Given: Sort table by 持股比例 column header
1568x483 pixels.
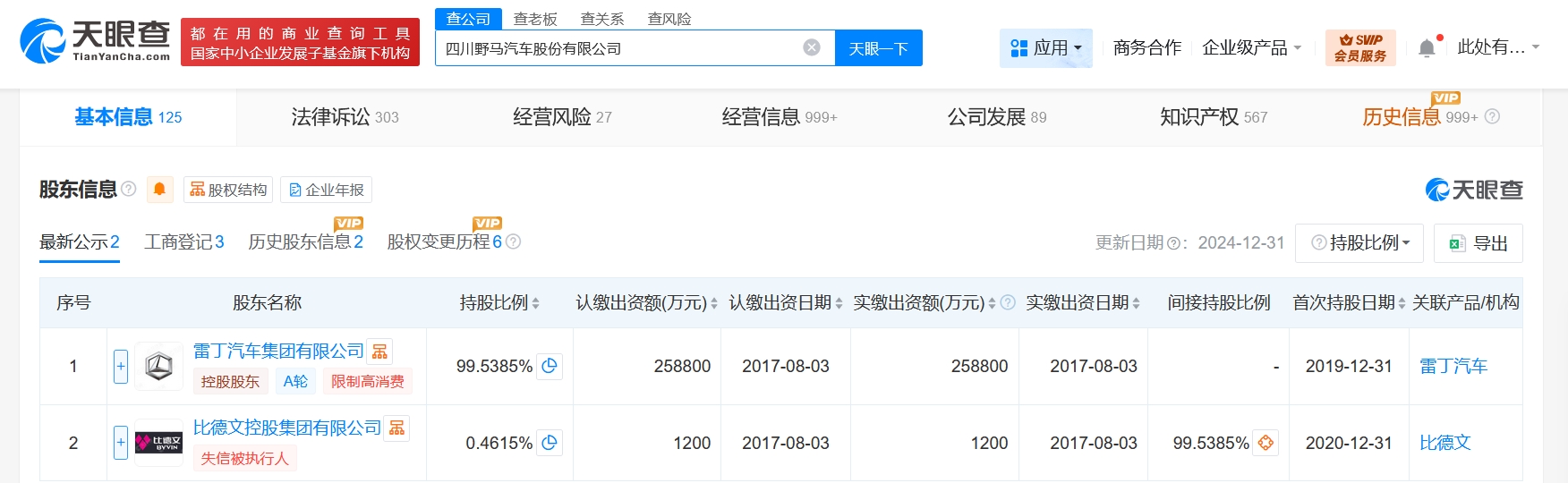Looking at the screenshot, I should [499, 303].
